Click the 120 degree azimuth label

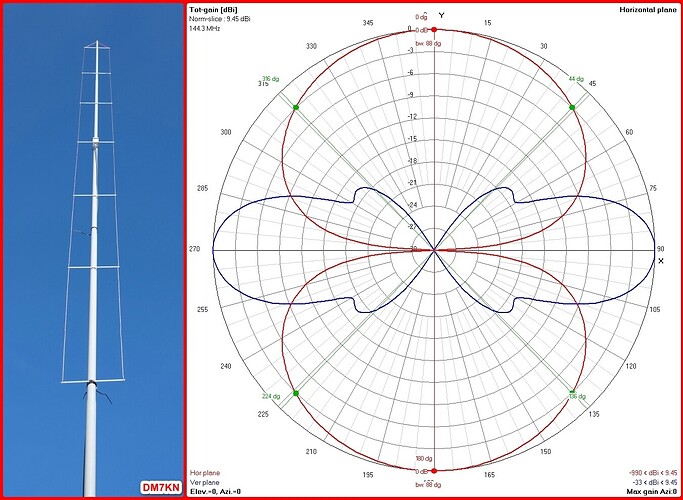(630, 366)
